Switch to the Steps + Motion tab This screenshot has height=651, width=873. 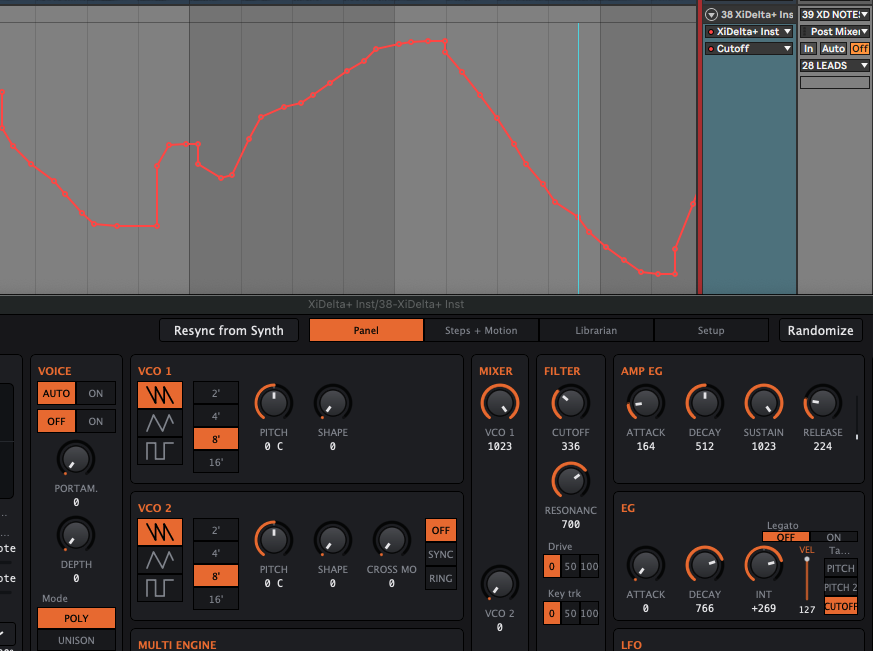pos(481,330)
